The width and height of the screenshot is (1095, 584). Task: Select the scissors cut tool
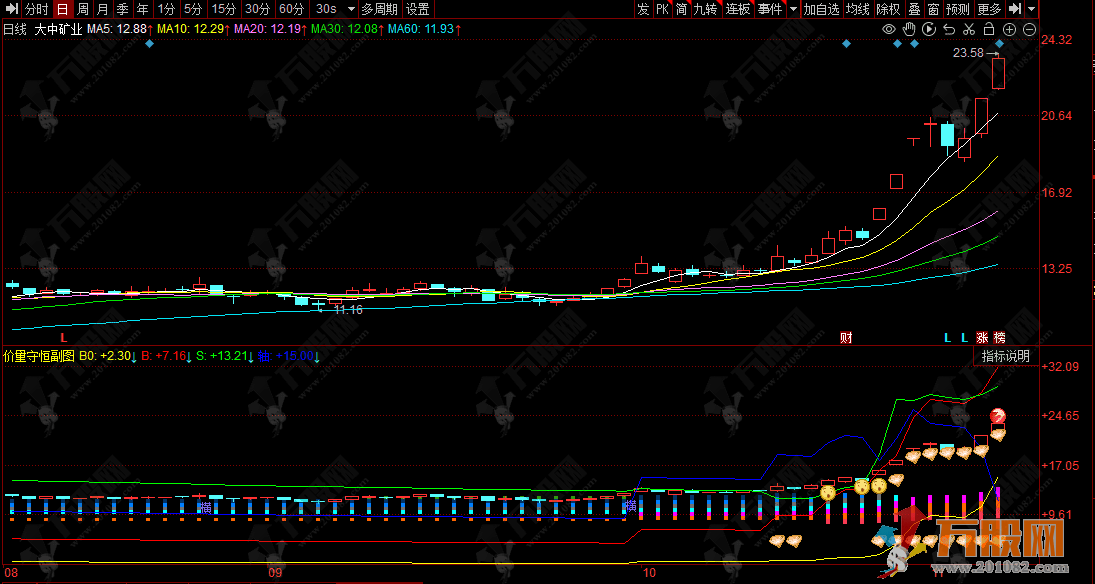click(969, 29)
